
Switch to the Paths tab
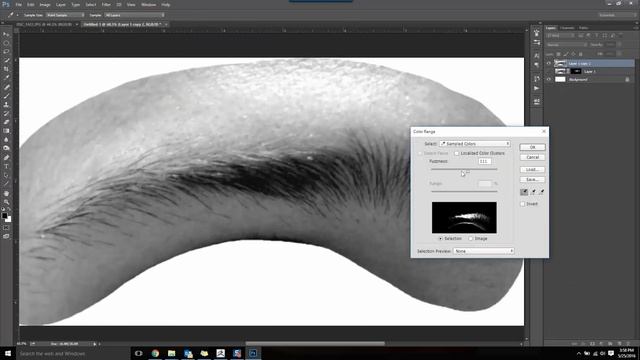pos(584,28)
